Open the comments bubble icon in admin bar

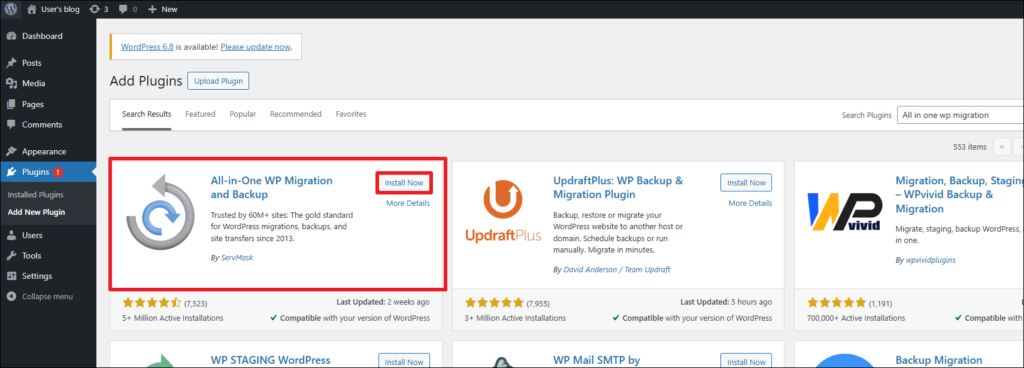pos(124,9)
